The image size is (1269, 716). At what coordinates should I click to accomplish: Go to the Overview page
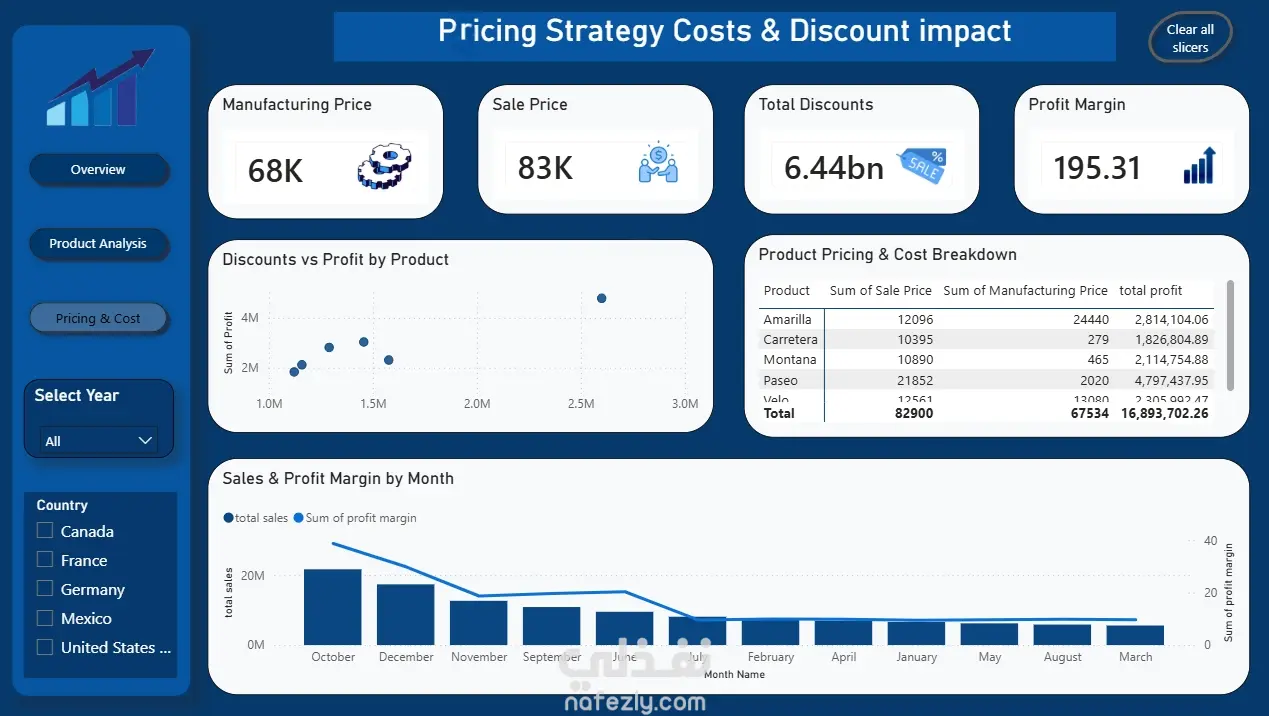point(98,170)
